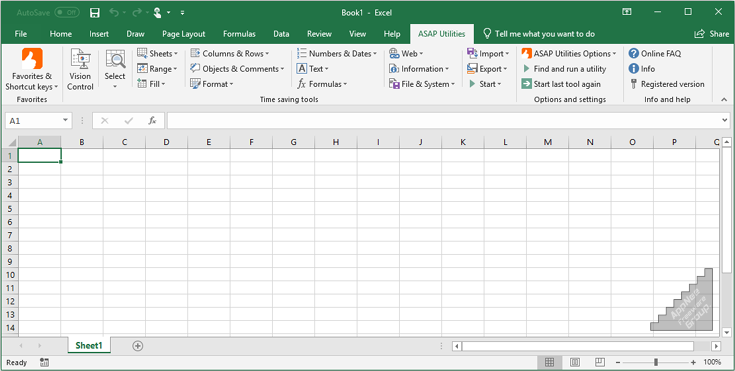This screenshot has width=735, height=371.
Task: Click the zoom in plus button
Action: 693,362
